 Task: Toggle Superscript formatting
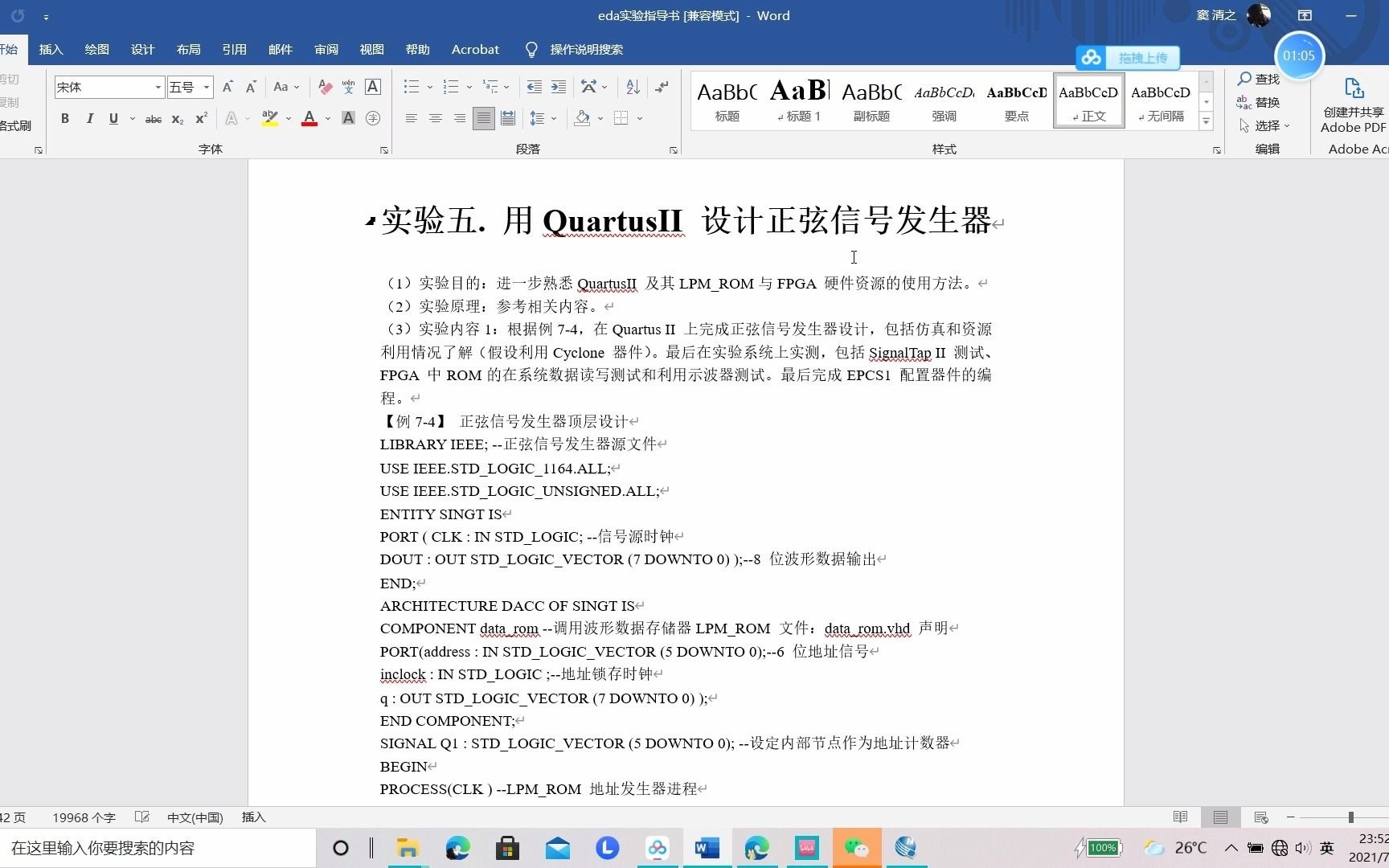[x=201, y=118]
